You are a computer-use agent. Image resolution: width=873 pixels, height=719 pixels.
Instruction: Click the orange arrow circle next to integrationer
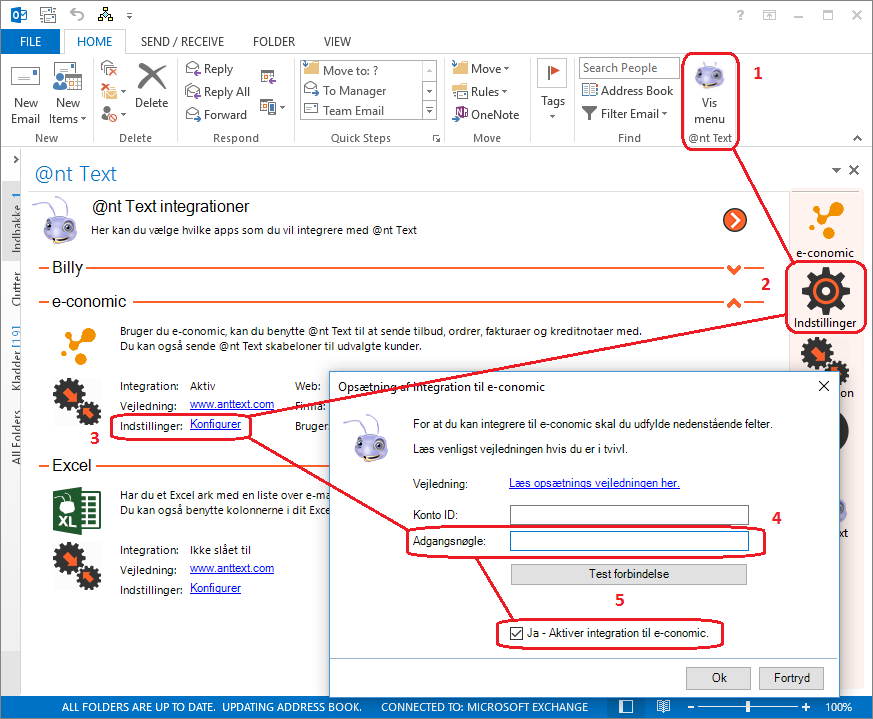[734, 220]
